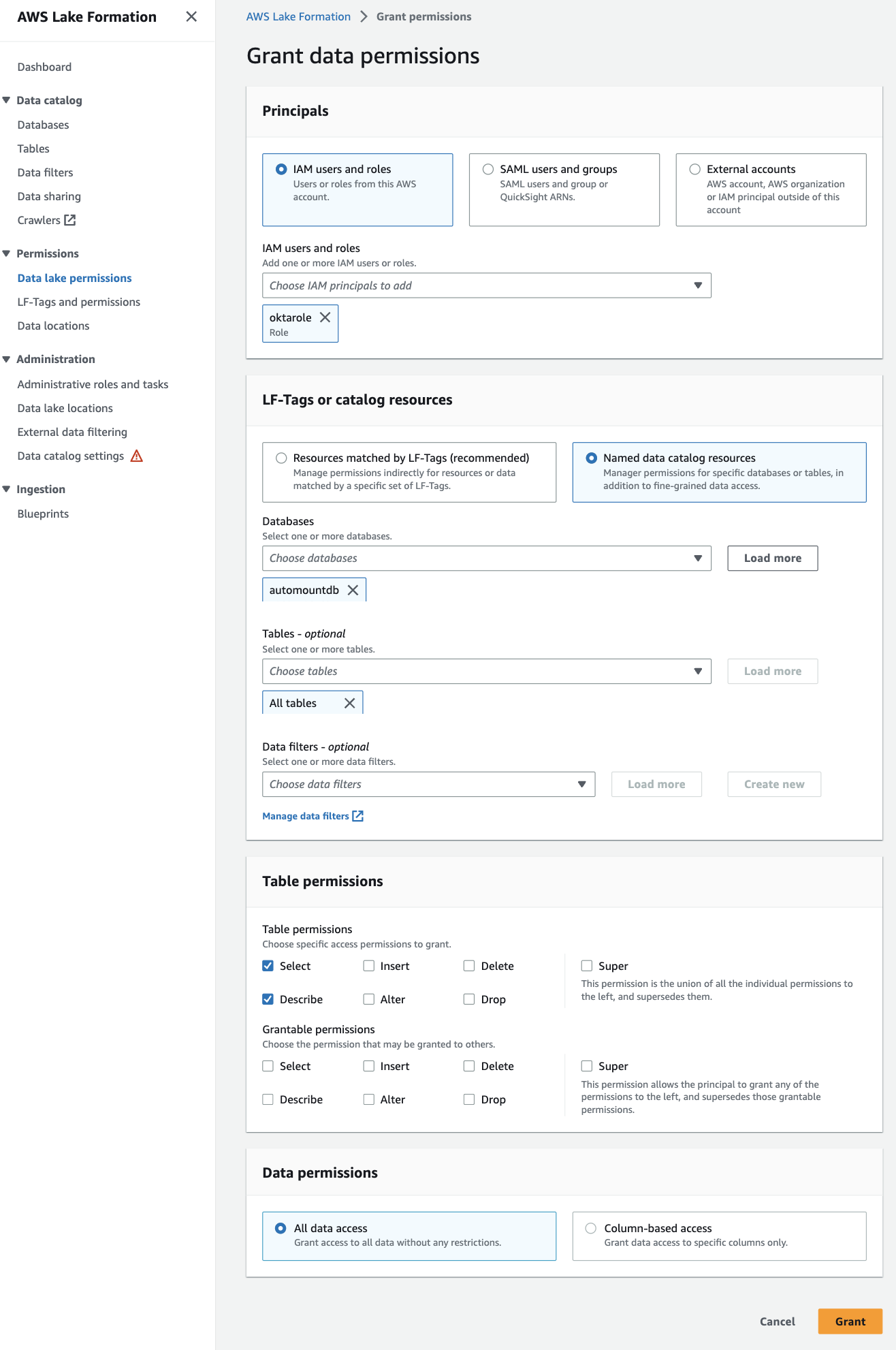The width and height of the screenshot is (896, 1350).
Task: Open the Crawlers external link icon
Action: [70, 220]
